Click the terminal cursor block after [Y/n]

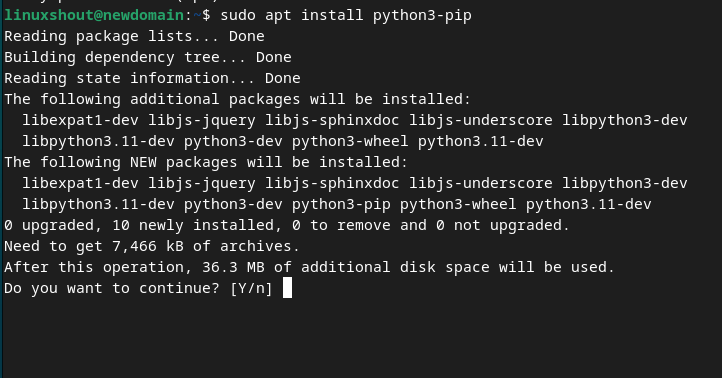[x=287, y=288]
